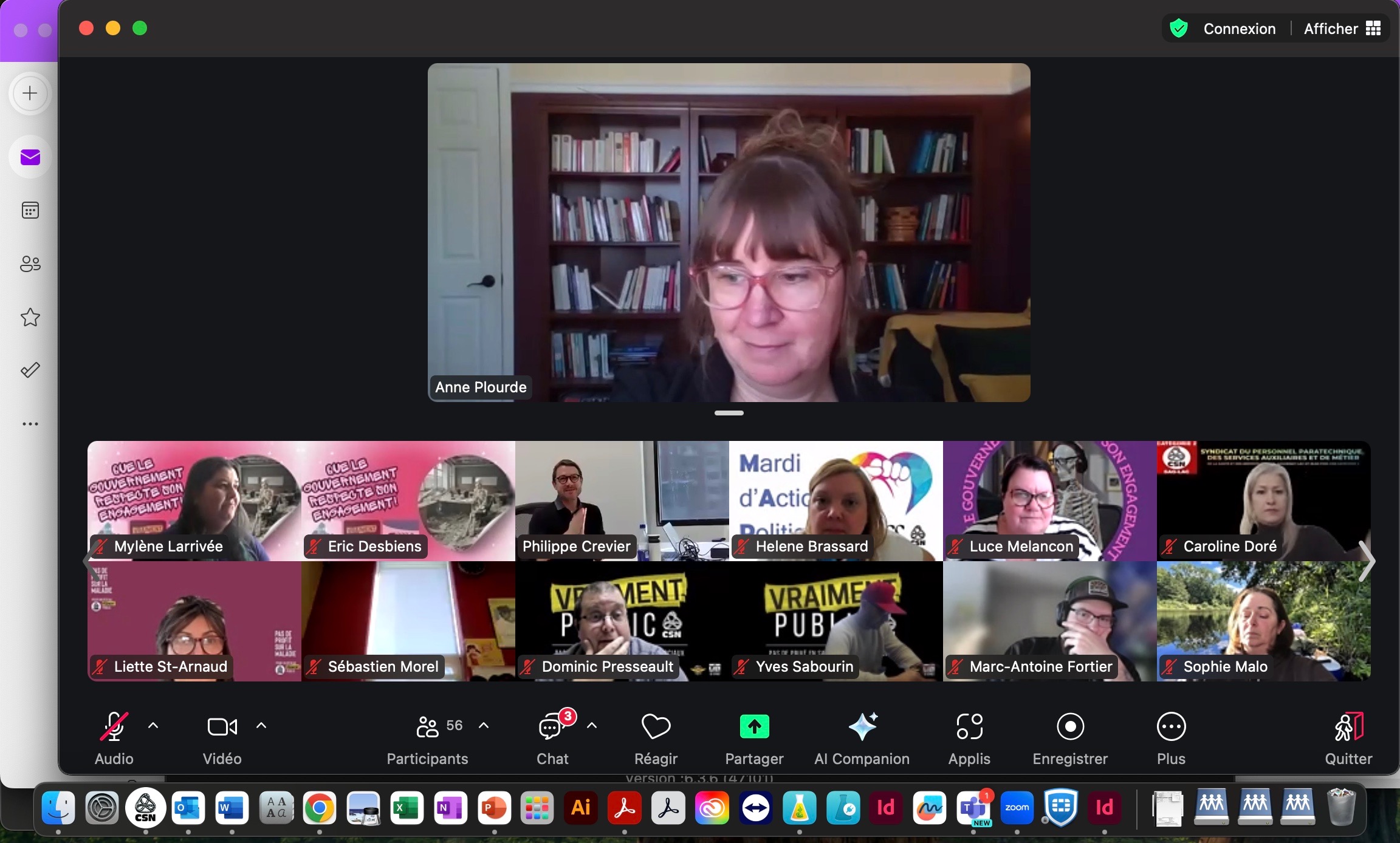Expand video options chevron
1400x843 pixels.
[263, 726]
